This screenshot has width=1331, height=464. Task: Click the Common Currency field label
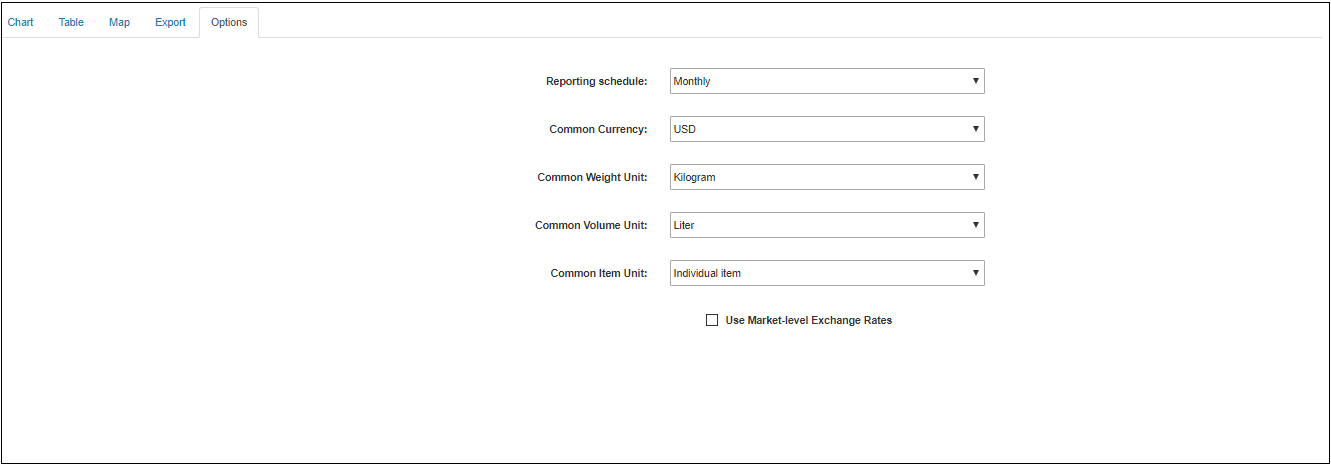click(598, 129)
